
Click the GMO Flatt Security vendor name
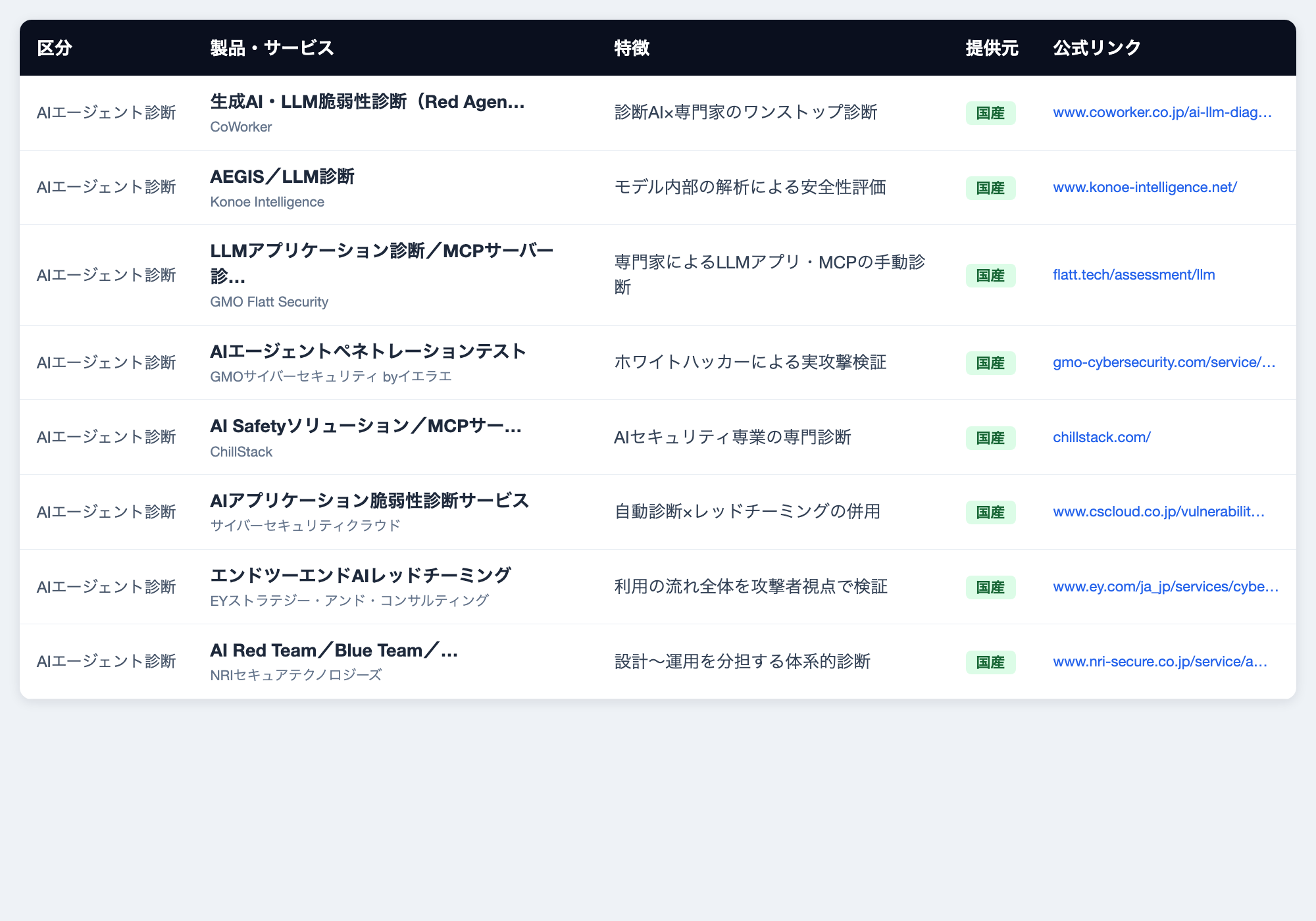pos(269,302)
